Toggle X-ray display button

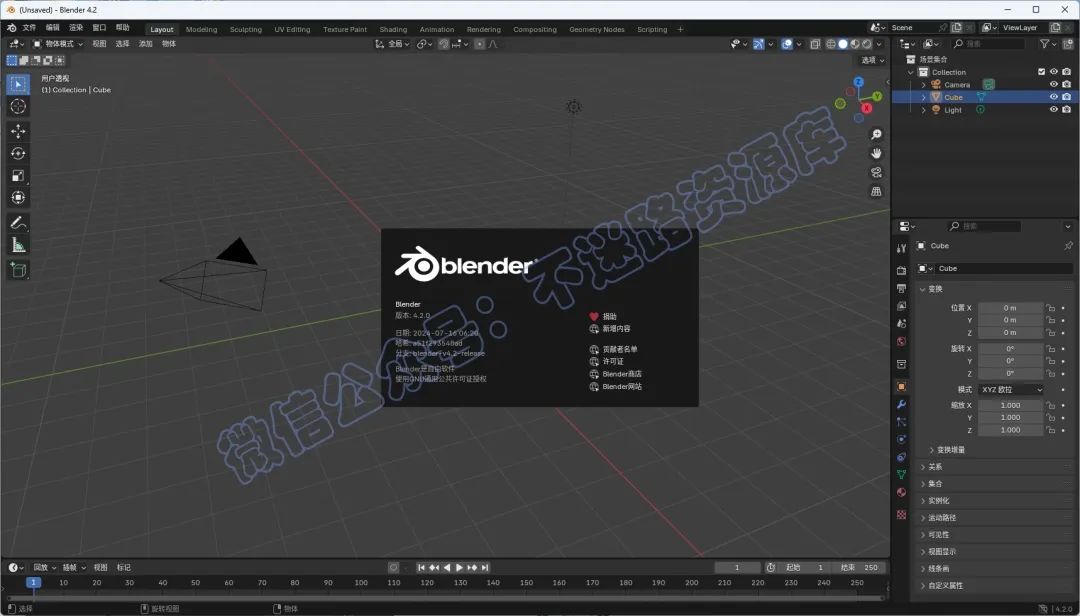click(x=815, y=44)
